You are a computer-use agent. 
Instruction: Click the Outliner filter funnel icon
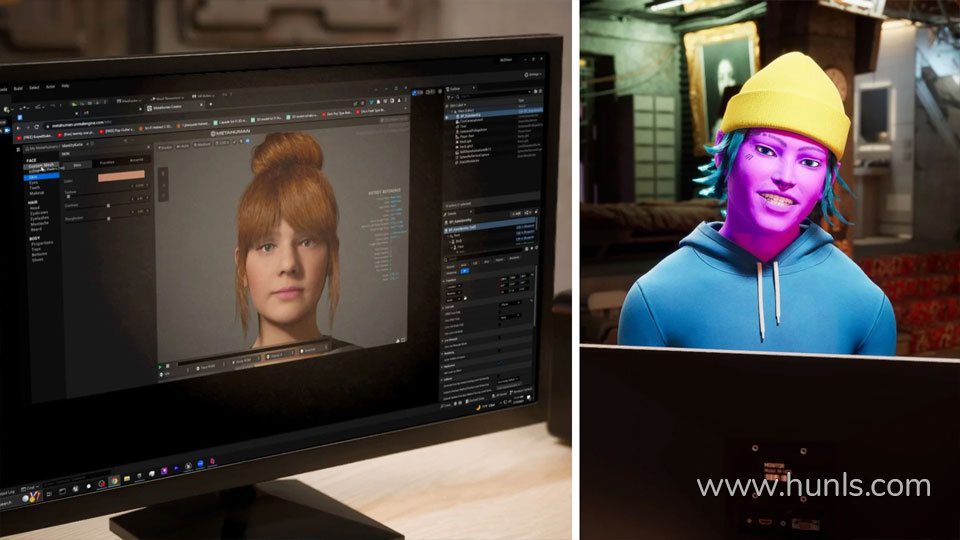point(450,97)
